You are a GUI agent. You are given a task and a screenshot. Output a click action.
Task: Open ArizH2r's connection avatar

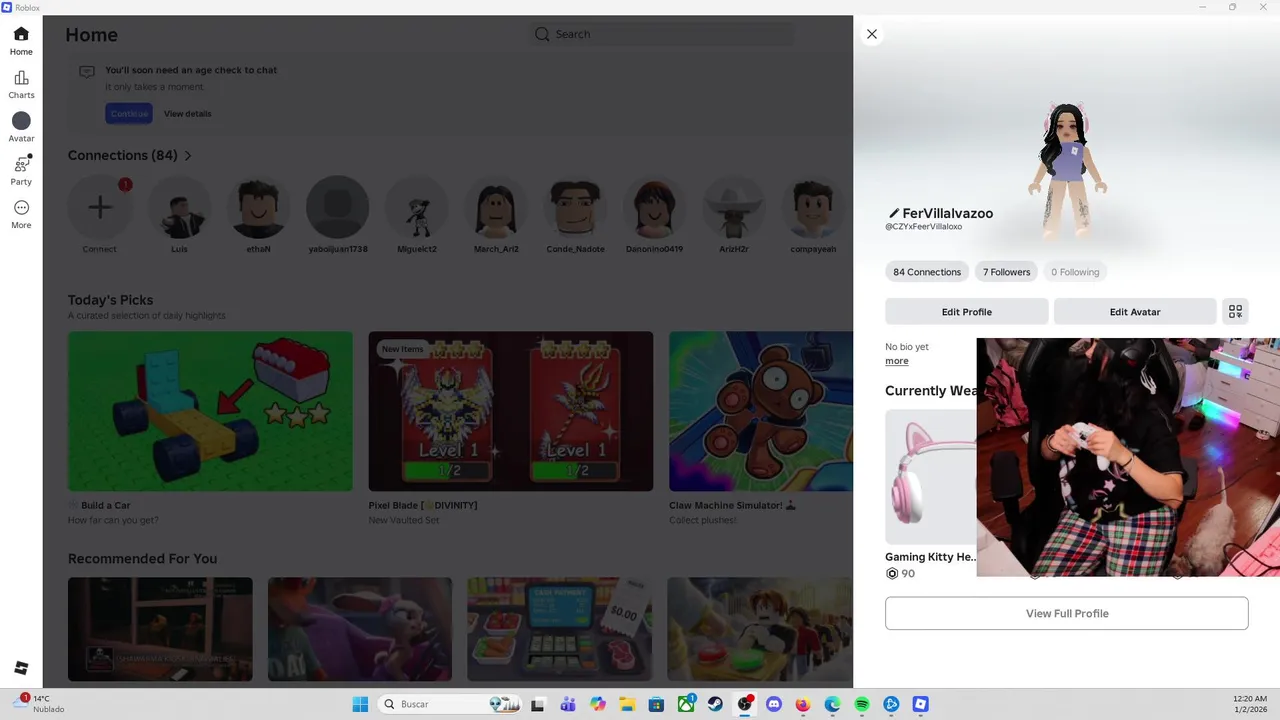(733, 207)
